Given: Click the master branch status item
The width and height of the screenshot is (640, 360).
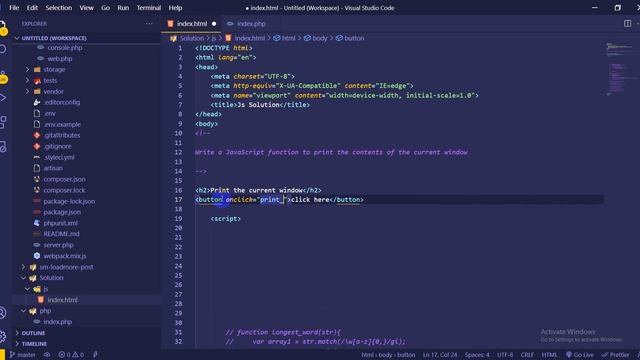Looking at the screenshot, I should (x=23, y=355).
